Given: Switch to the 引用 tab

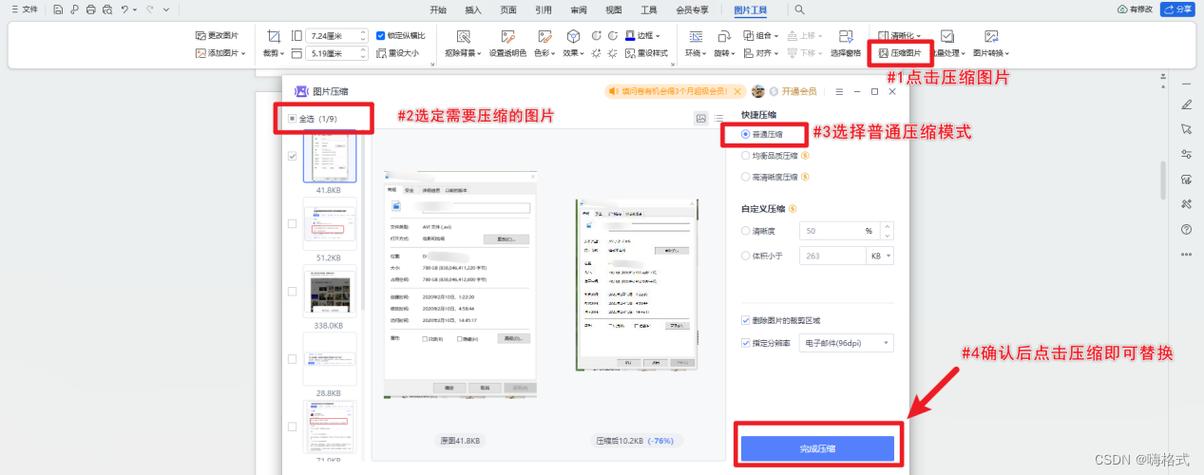Looking at the screenshot, I should click(543, 10).
